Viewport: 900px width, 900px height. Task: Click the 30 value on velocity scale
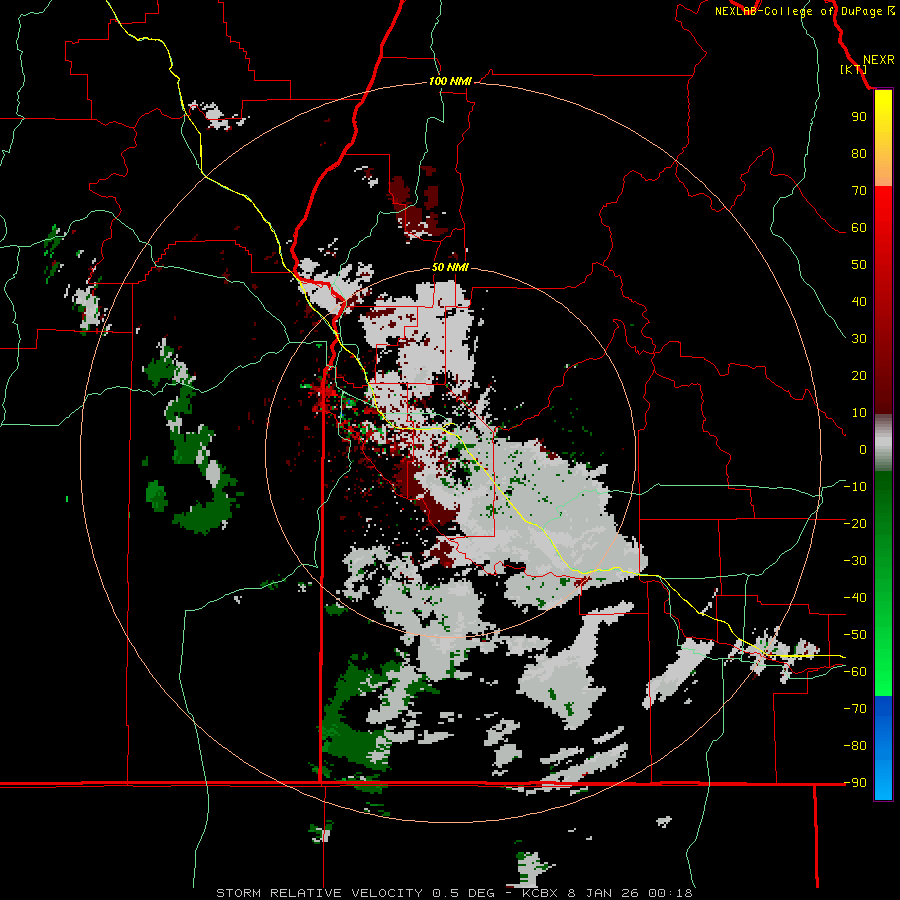point(859,339)
